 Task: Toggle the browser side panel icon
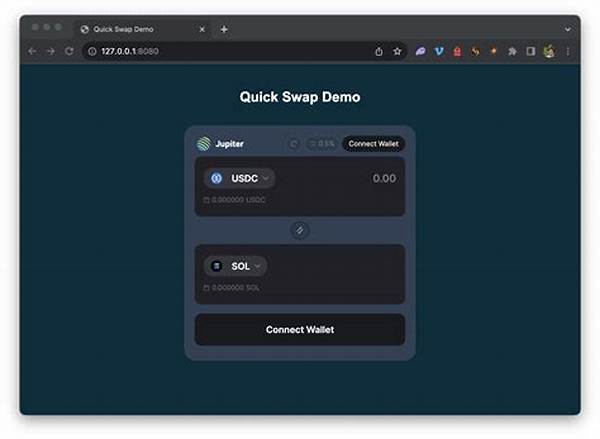[x=531, y=51]
